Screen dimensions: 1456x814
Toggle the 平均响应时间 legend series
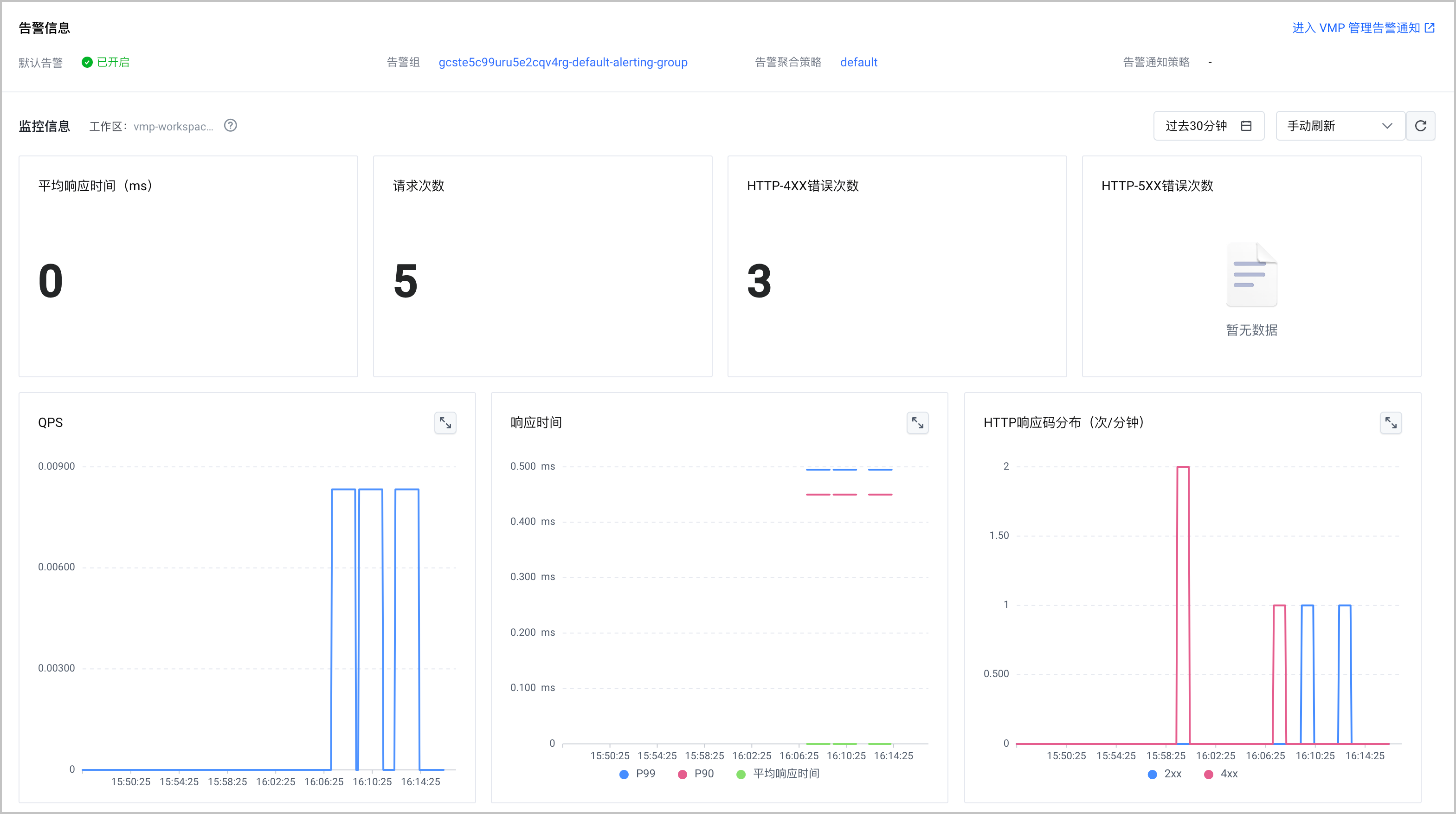point(778,774)
